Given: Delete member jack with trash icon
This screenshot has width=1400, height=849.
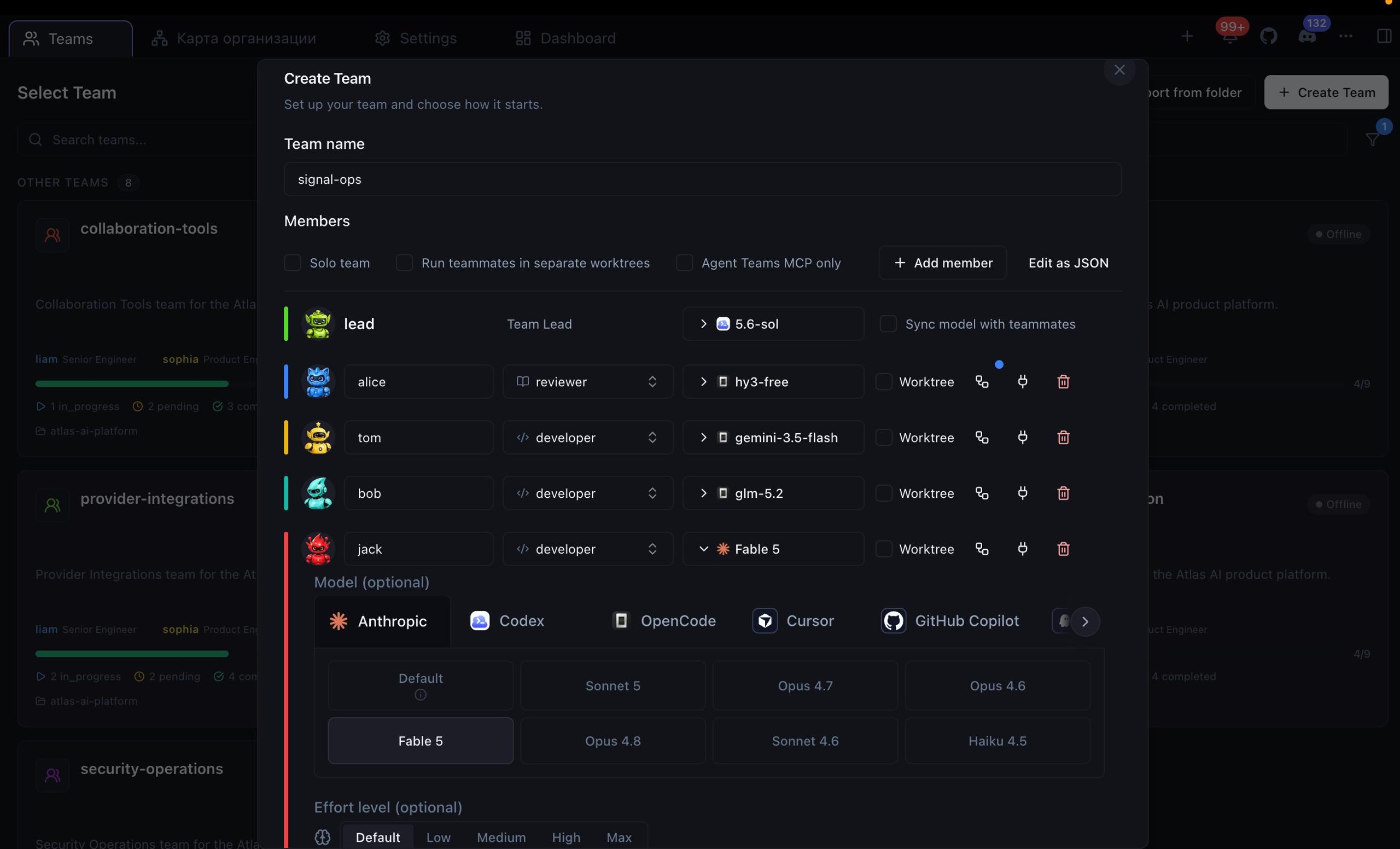Looking at the screenshot, I should 1063,548.
